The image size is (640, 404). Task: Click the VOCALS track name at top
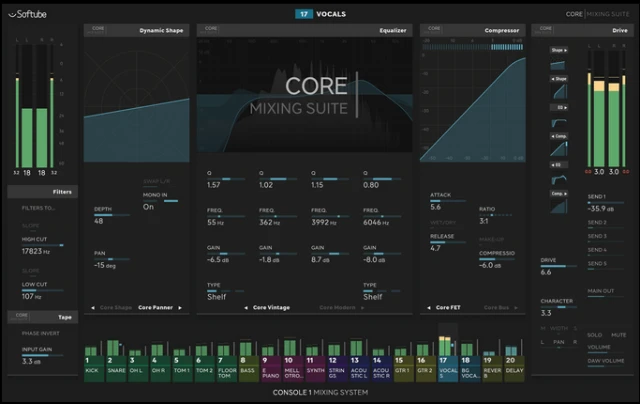click(x=331, y=14)
